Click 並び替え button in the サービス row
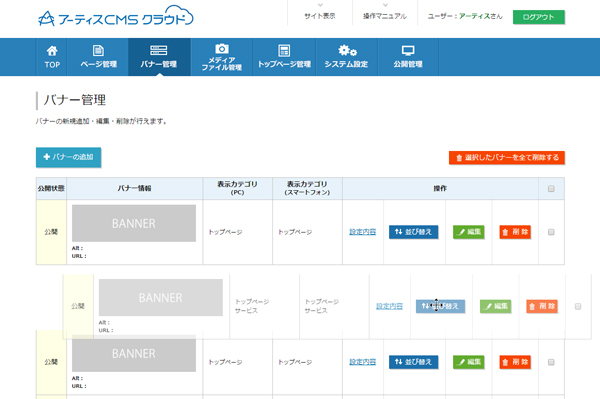Image resolution: width=600 pixels, height=399 pixels. pos(440,306)
